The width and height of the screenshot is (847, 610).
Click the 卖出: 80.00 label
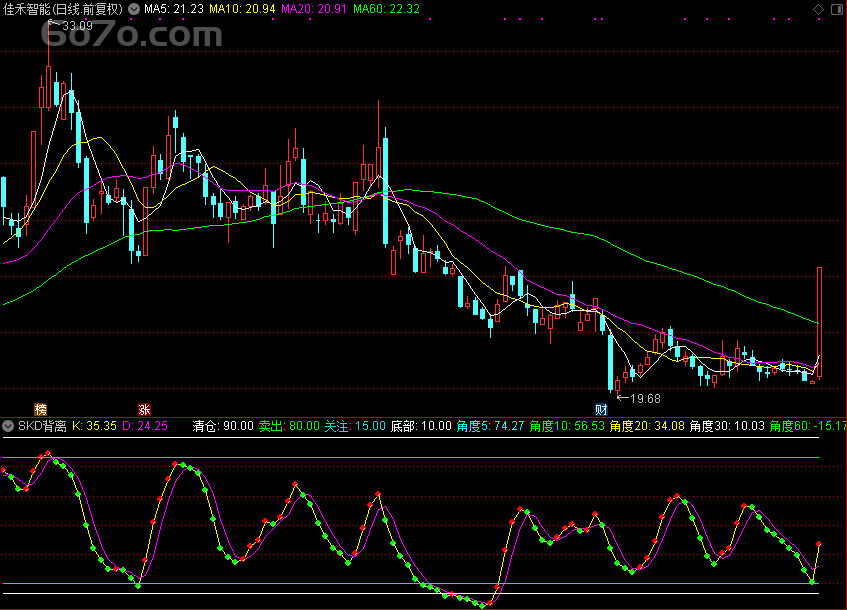pos(289,426)
